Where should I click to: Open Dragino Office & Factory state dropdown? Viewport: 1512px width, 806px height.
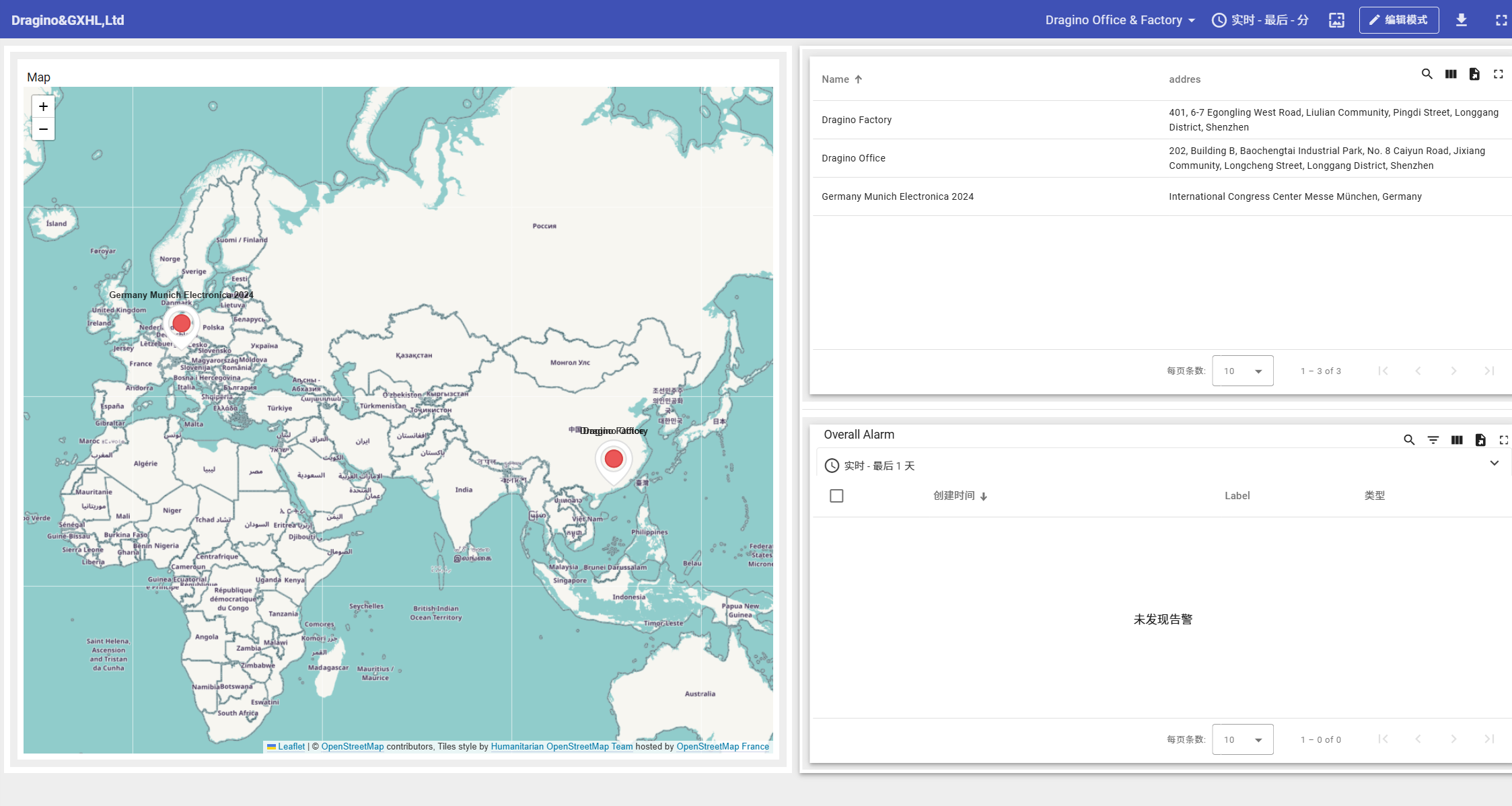[x=1120, y=20]
